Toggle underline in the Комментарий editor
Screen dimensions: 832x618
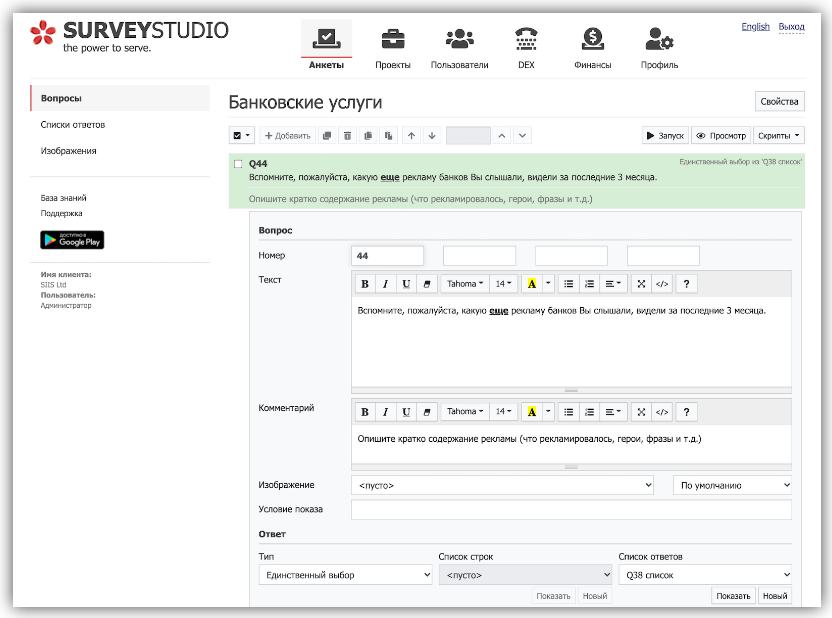(406, 412)
